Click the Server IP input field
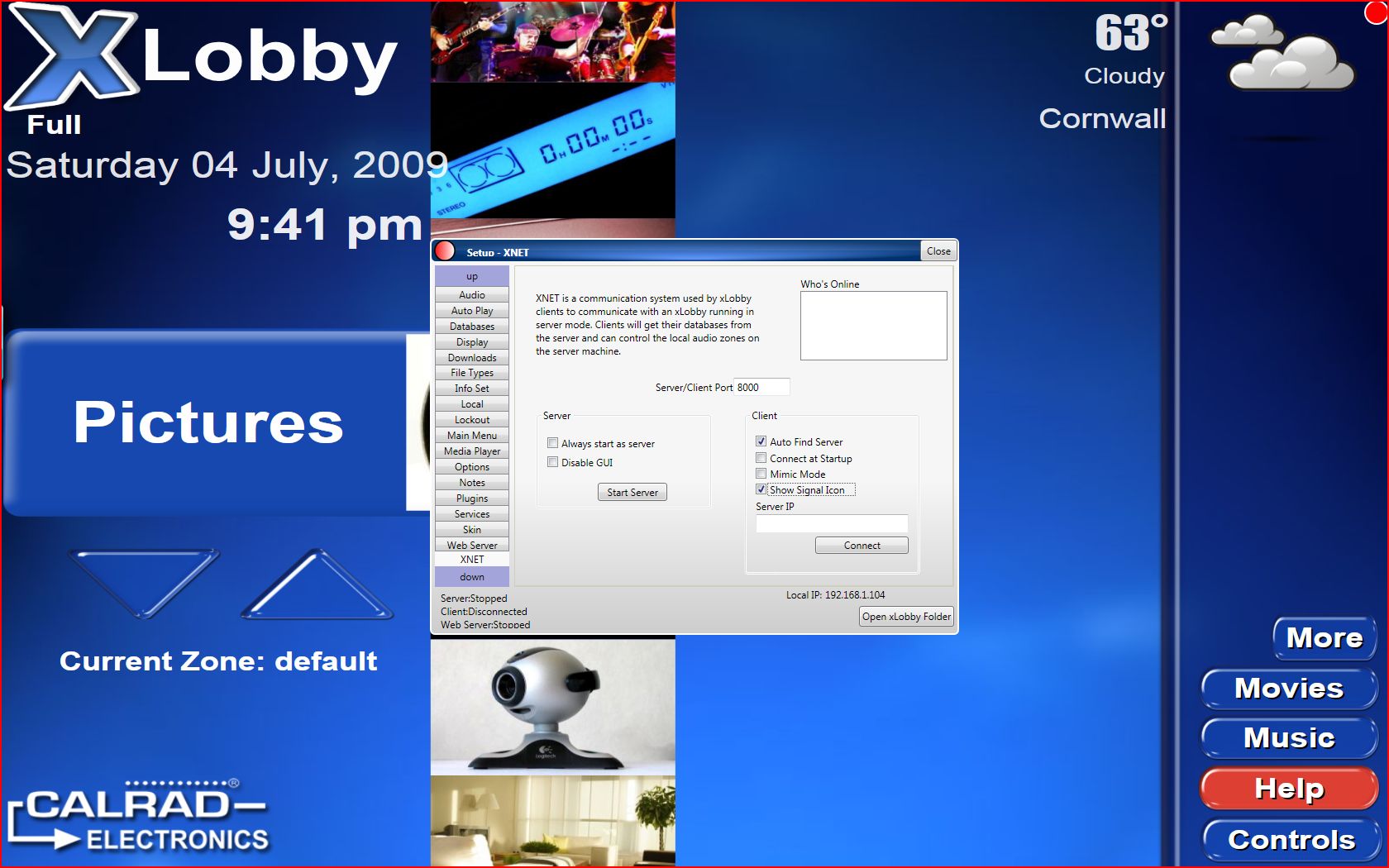 (832, 523)
